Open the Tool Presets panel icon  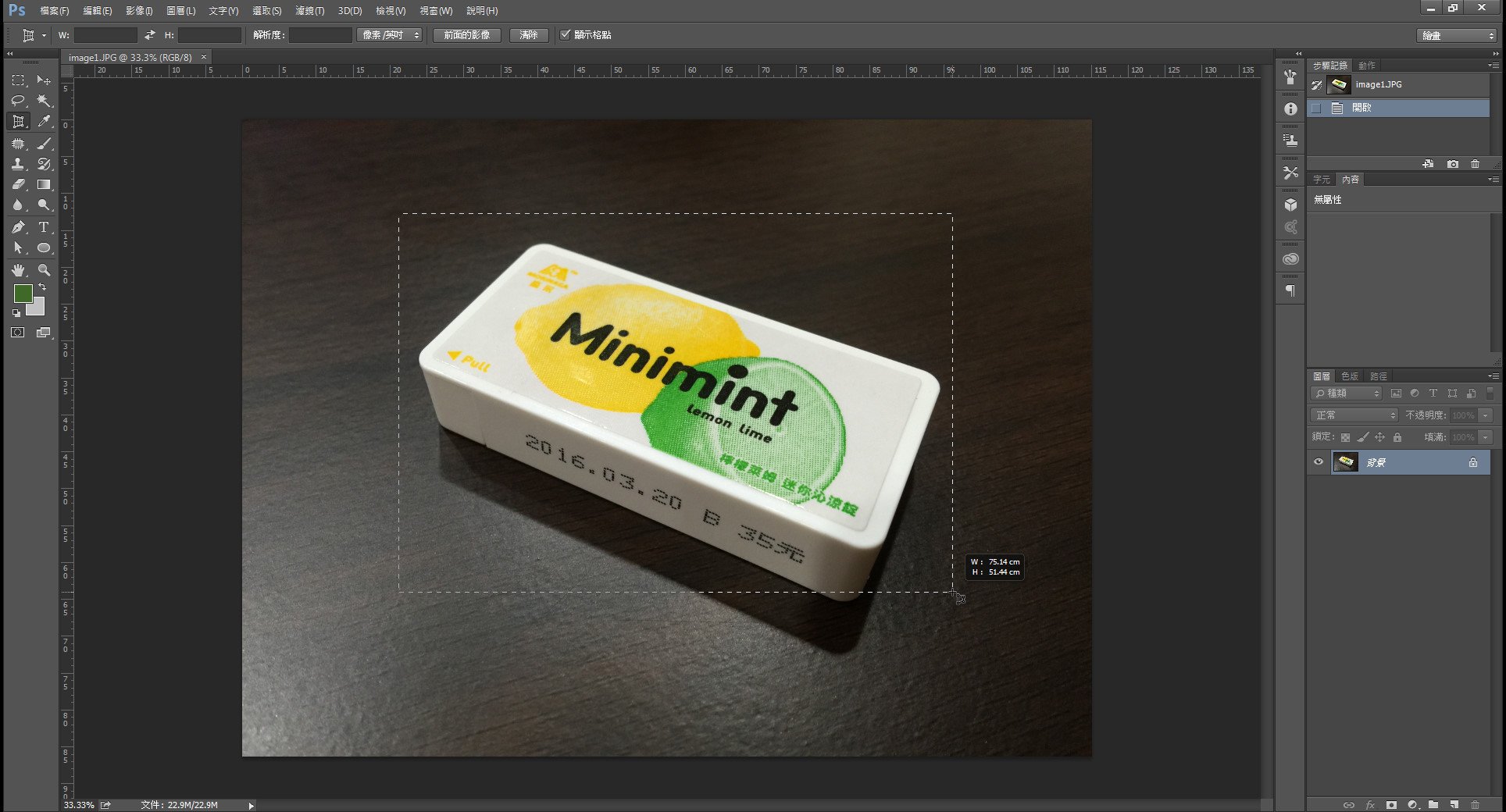click(x=1290, y=173)
